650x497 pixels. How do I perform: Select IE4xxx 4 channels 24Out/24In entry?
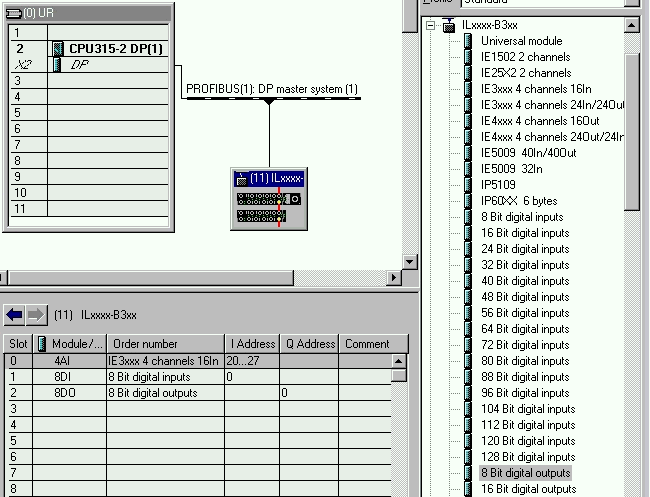[552, 137]
